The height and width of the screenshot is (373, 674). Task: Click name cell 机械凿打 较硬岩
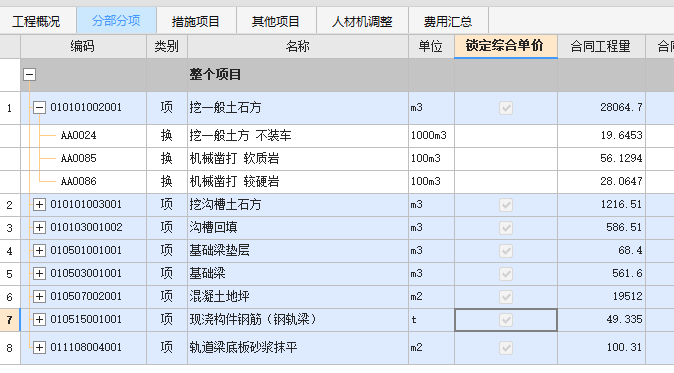[x=297, y=181]
